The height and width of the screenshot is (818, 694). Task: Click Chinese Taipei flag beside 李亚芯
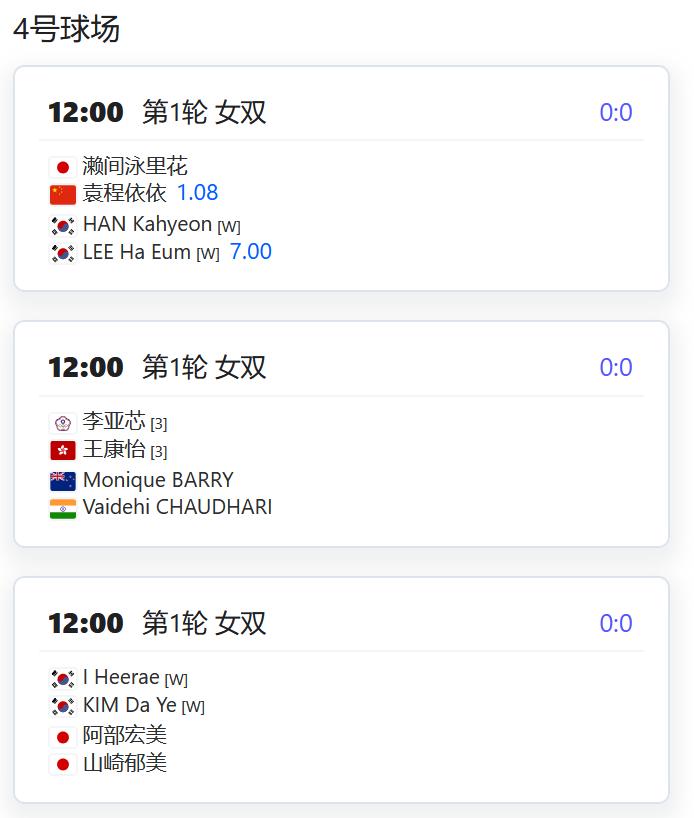point(63,423)
